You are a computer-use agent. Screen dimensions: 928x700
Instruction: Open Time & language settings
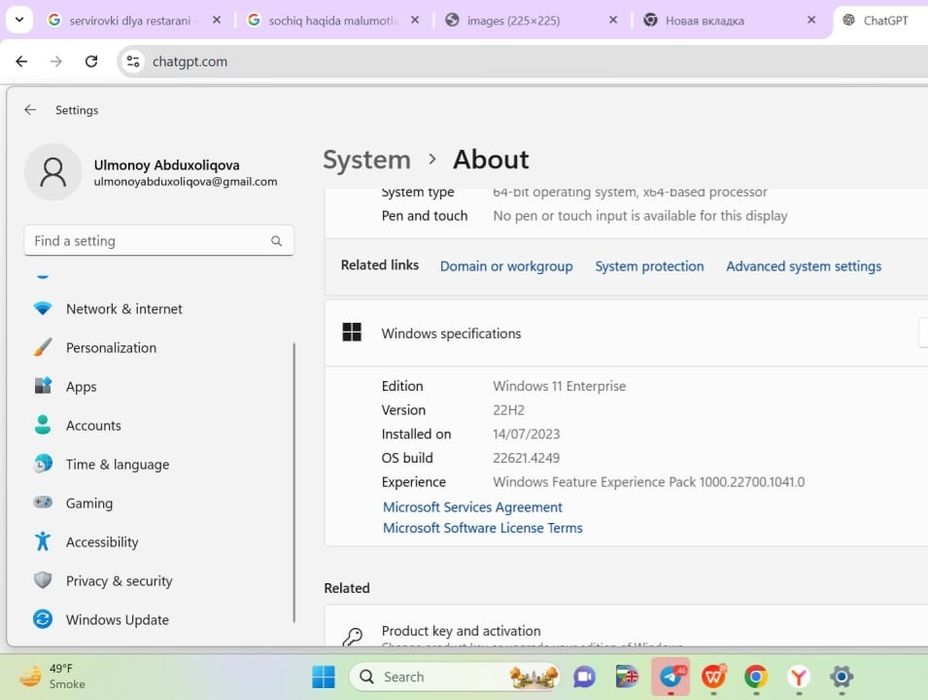[117, 464]
